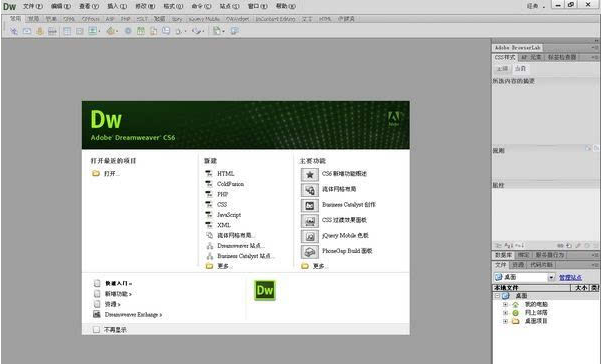Open the 站点 menu
601x364 pixels.
229,6
